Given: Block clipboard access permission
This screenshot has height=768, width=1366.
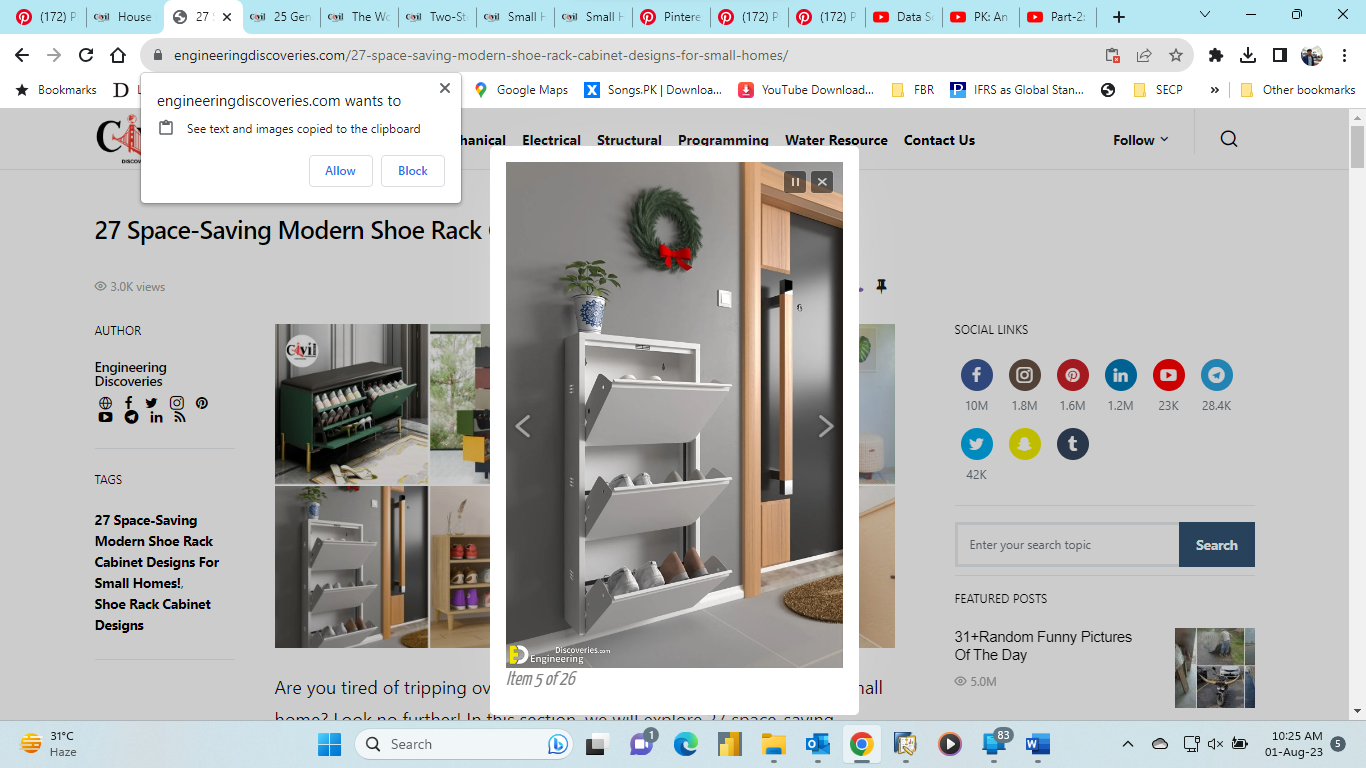Looking at the screenshot, I should click(x=412, y=171).
